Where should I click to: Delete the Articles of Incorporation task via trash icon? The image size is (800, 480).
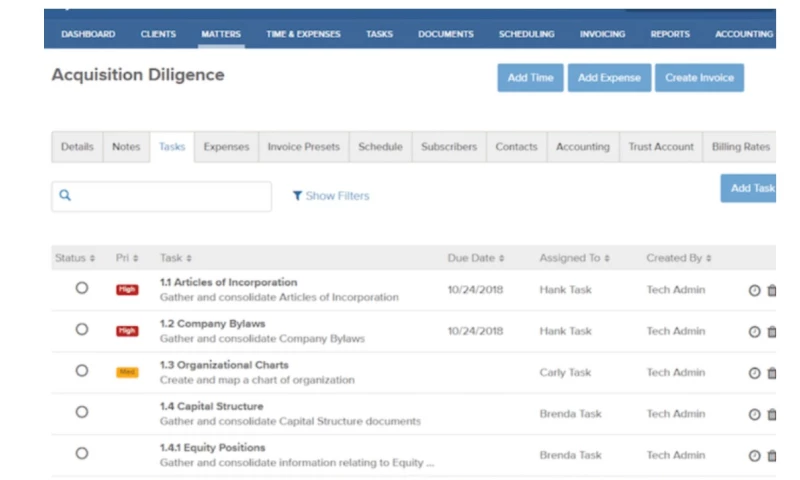click(771, 290)
